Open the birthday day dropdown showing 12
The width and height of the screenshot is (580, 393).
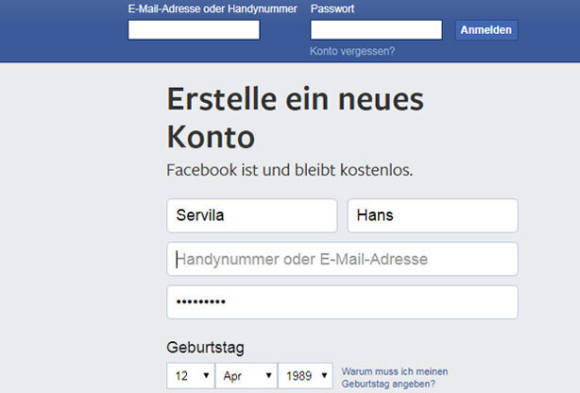tap(191, 376)
